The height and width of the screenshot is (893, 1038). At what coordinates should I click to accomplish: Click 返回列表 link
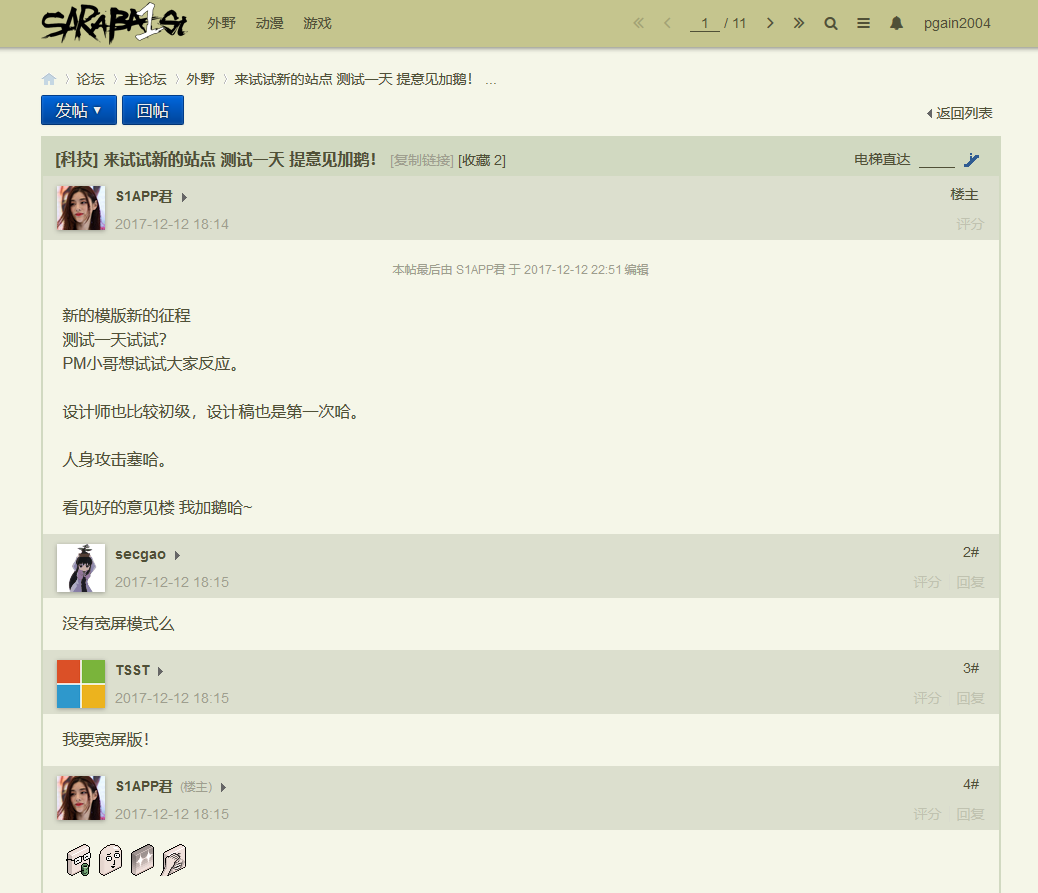tap(960, 114)
